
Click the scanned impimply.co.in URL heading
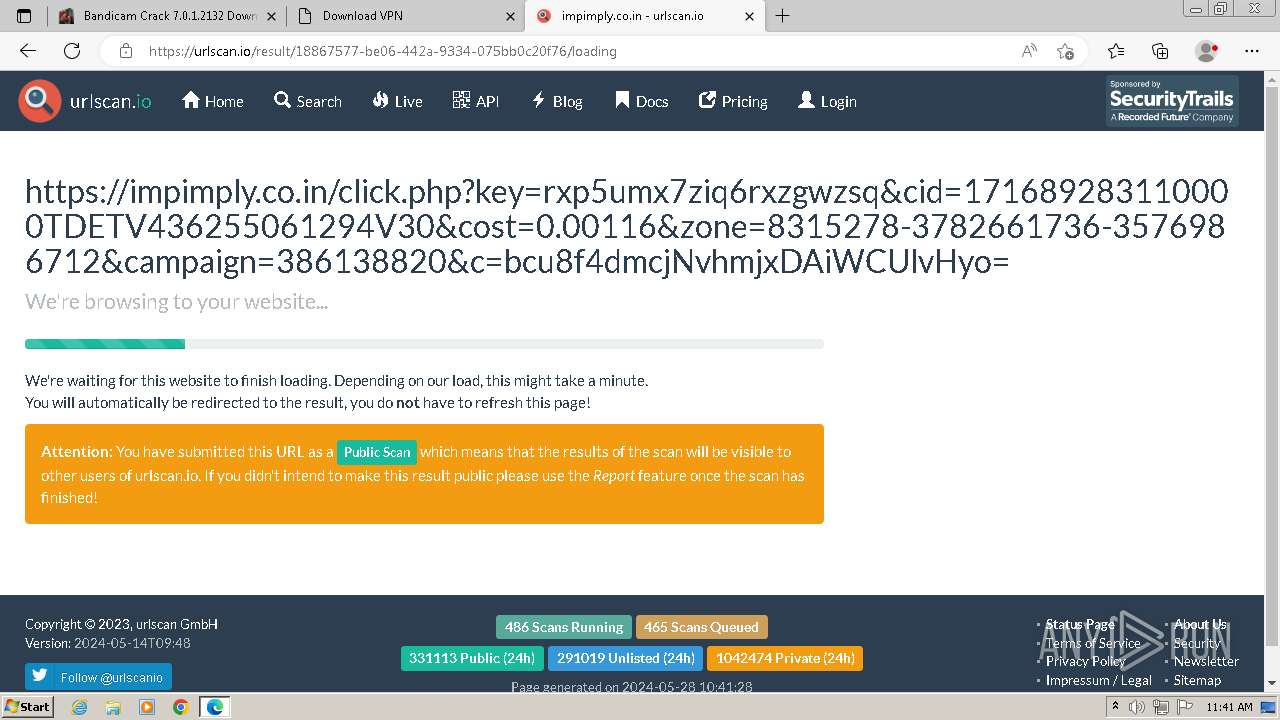pos(626,226)
